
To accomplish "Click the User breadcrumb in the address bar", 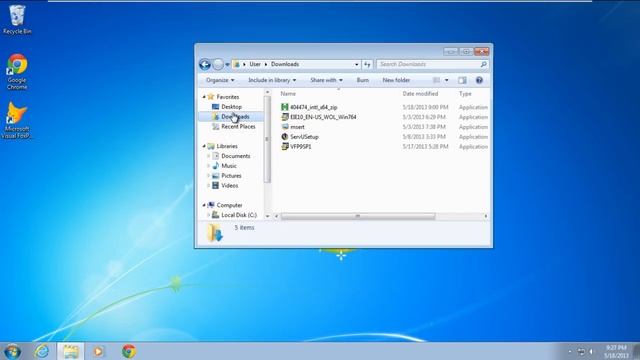I will tap(255, 64).
